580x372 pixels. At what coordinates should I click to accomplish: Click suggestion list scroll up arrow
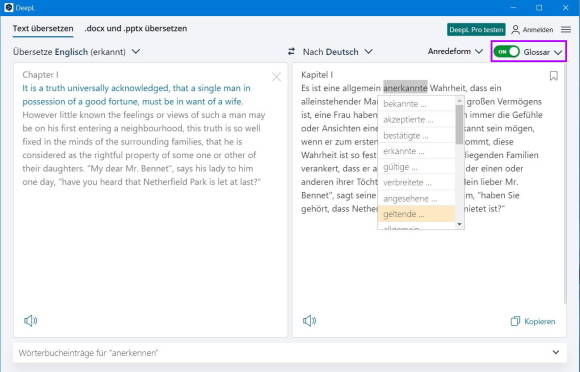click(459, 100)
